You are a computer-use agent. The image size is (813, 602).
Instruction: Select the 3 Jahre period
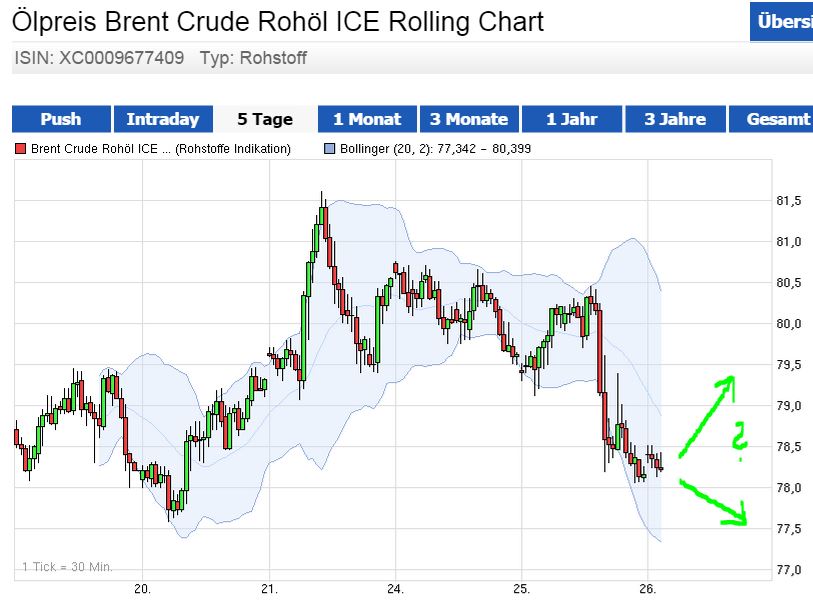676,119
